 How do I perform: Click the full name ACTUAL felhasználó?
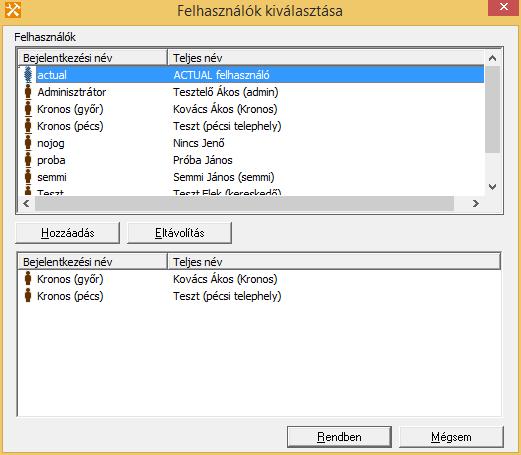(x=222, y=75)
